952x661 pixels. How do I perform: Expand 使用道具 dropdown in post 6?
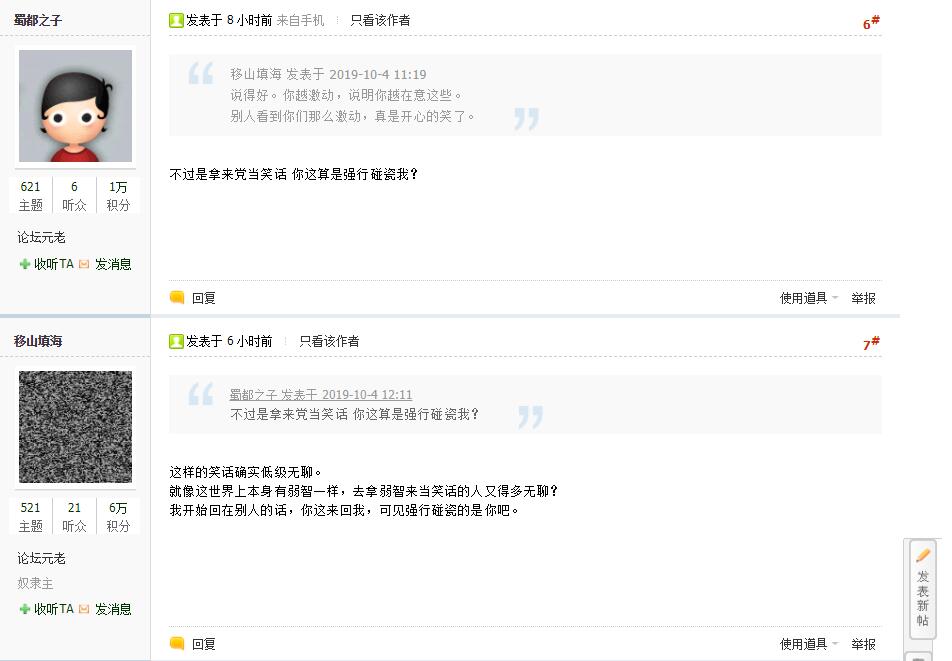[808, 298]
